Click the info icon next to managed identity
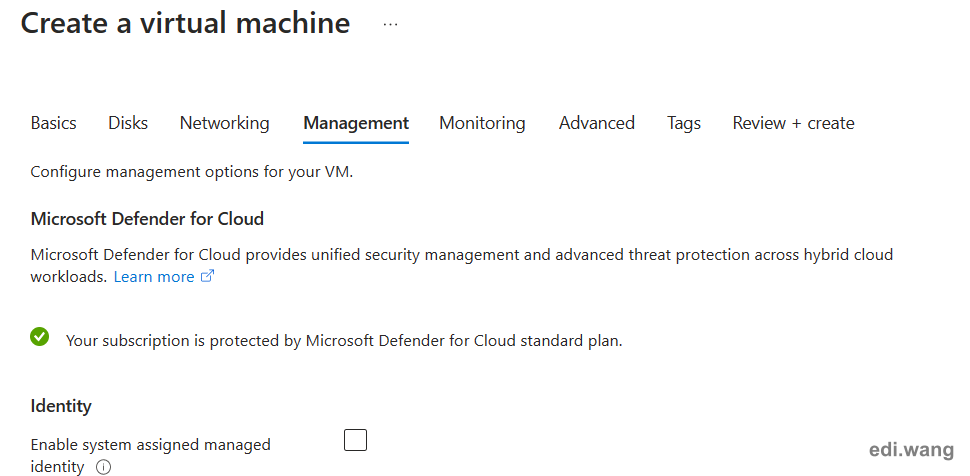970x476 pixels. pyautogui.click(x=103, y=467)
